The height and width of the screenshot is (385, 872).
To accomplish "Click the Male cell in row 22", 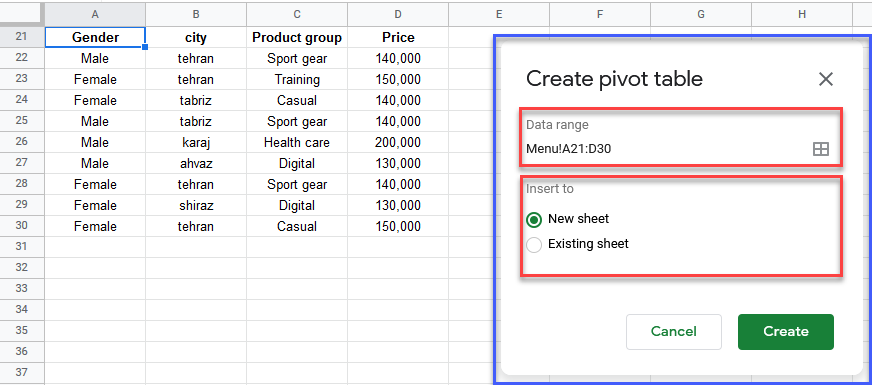I will (x=95, y=58).
